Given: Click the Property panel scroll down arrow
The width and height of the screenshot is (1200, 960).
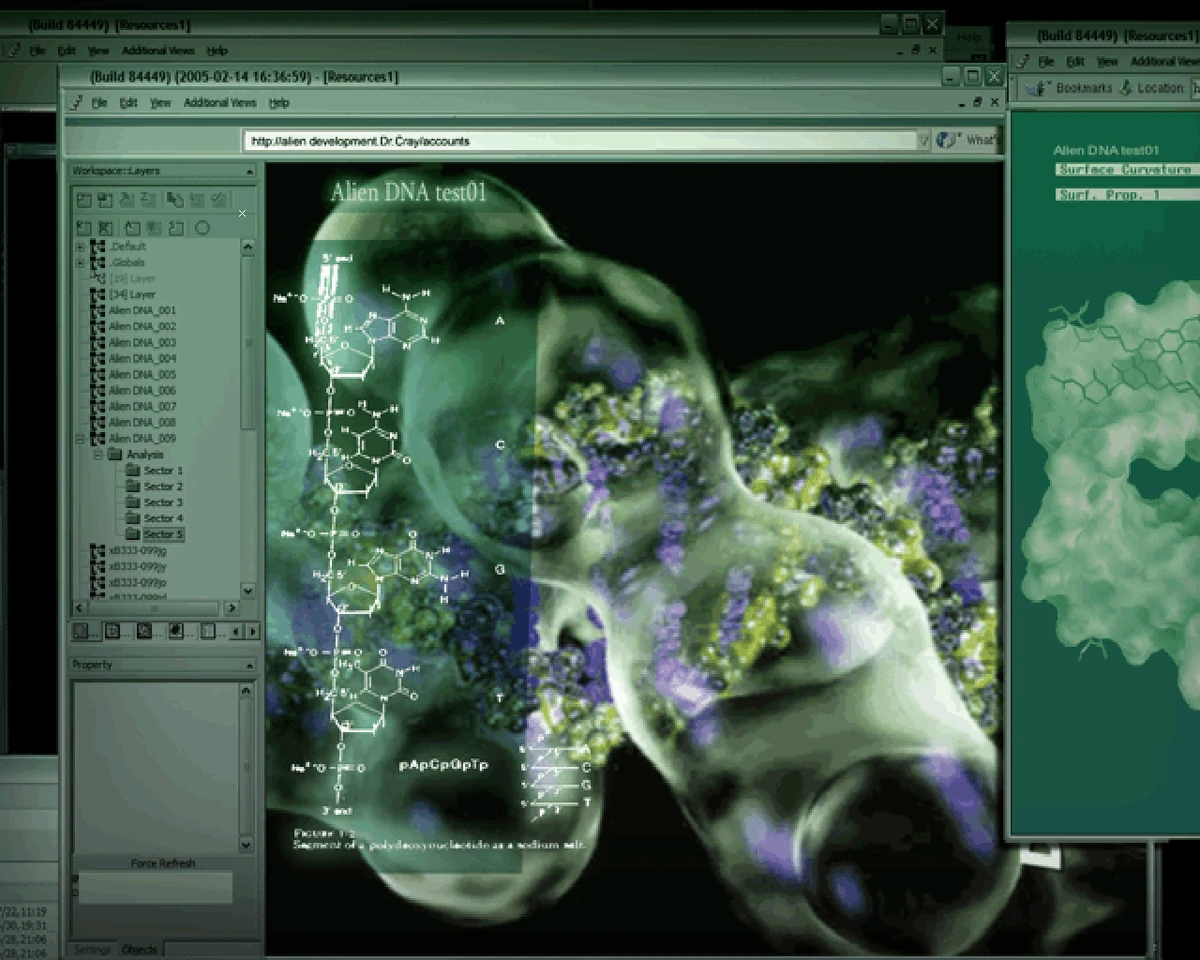Looking at the screenshot, I should tap(248, 845).
